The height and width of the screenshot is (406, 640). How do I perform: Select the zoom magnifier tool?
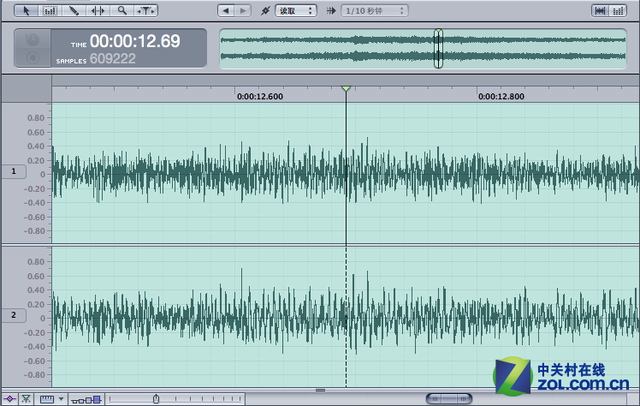122,10
